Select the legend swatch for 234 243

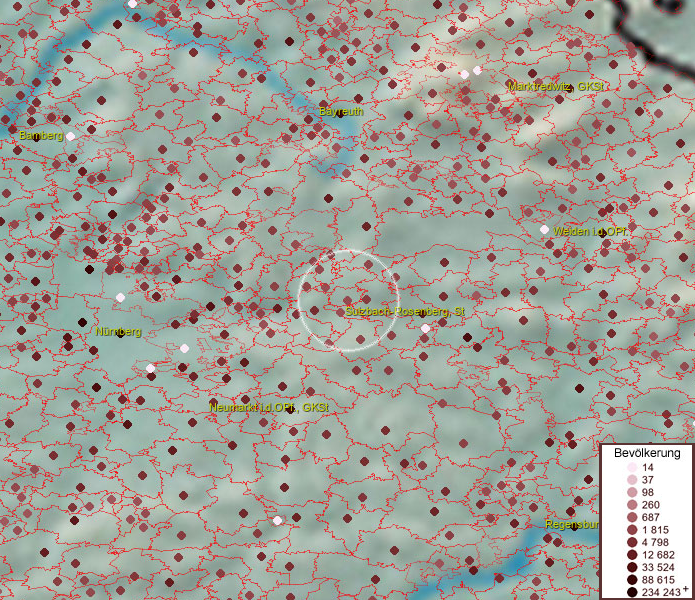tap(632, 592)
